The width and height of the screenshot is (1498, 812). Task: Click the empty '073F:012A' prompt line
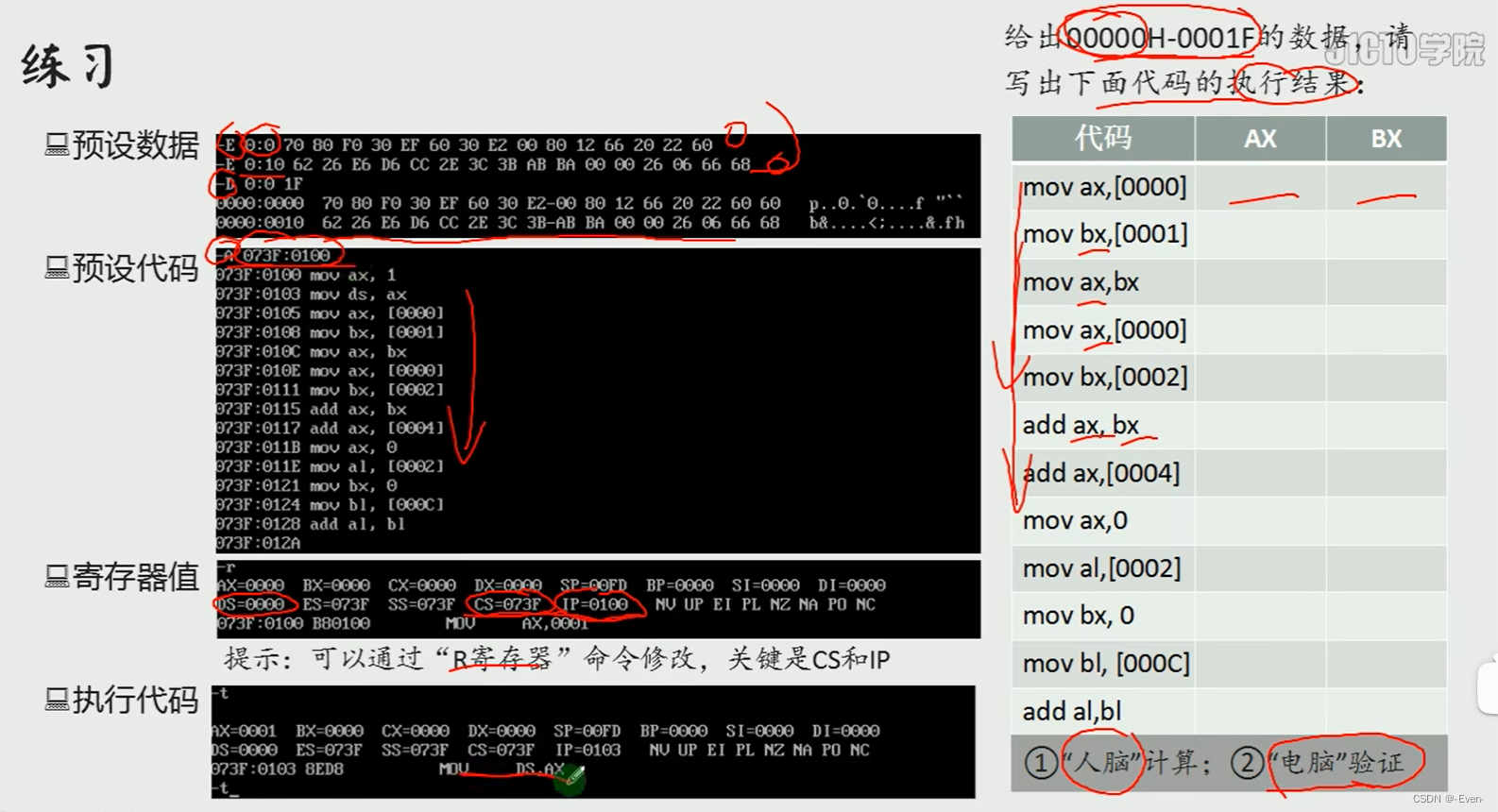[259, 543]
